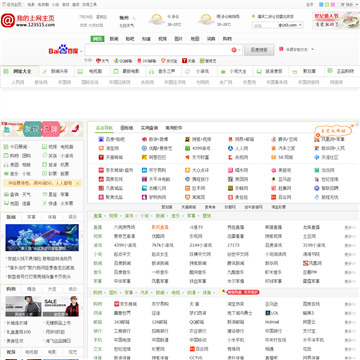
Task: Click the 4399游戏 icon
Action: [188, 148]
